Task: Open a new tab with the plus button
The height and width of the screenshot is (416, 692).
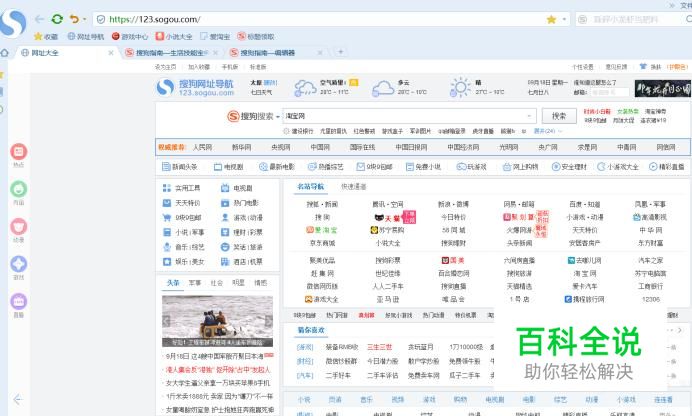Action: (340, 52)
